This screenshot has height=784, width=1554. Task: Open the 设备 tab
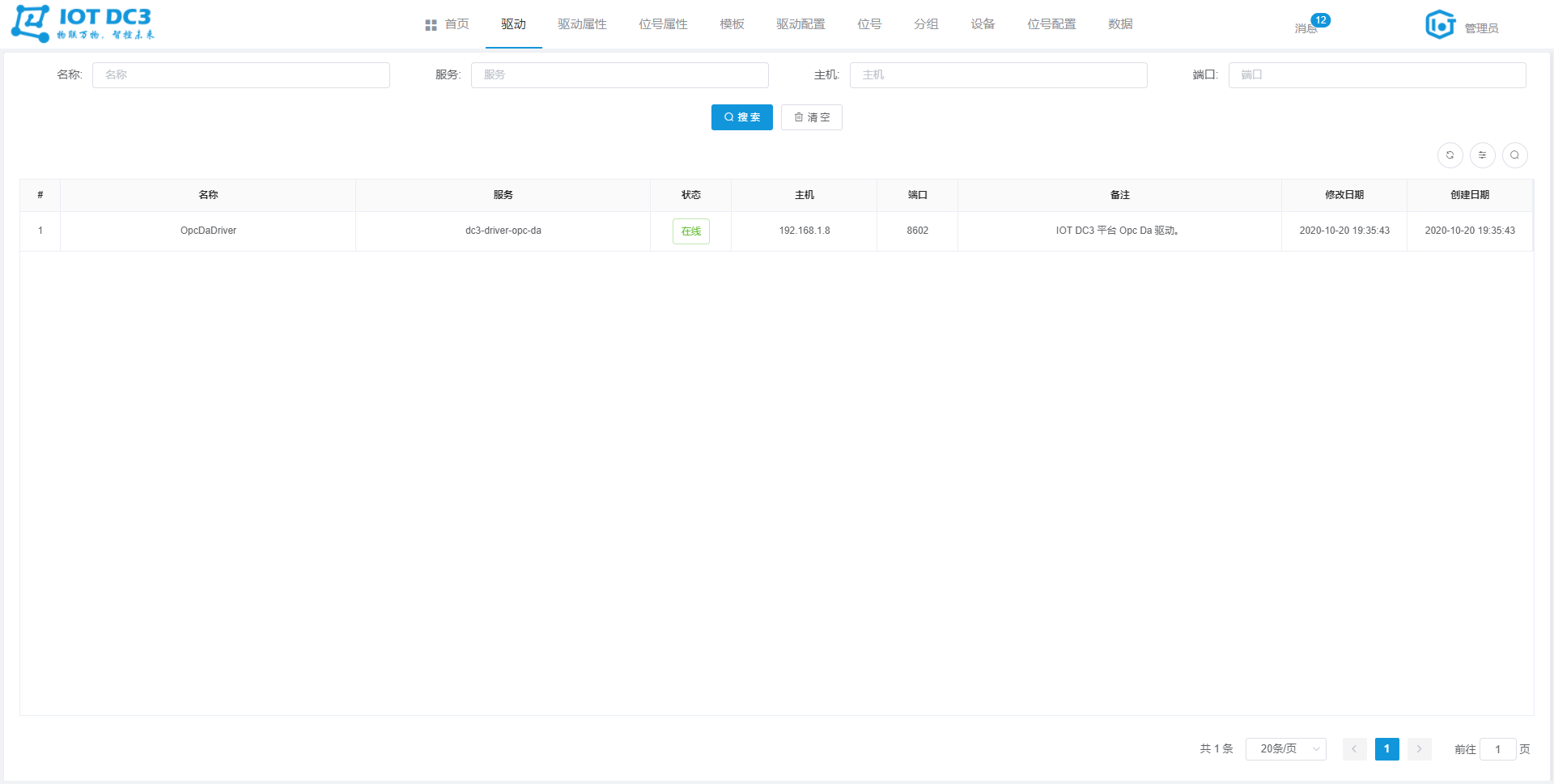(x=983, y=24)
